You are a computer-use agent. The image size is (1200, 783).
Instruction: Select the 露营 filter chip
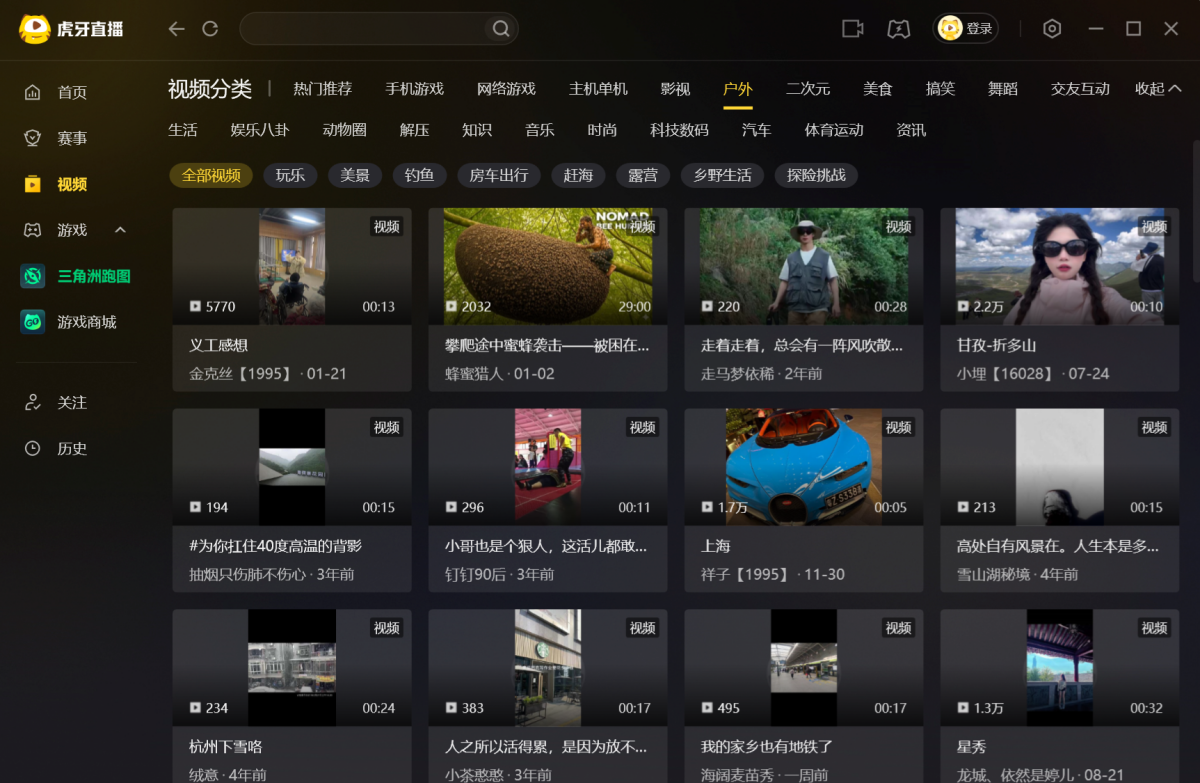[642, 176]
